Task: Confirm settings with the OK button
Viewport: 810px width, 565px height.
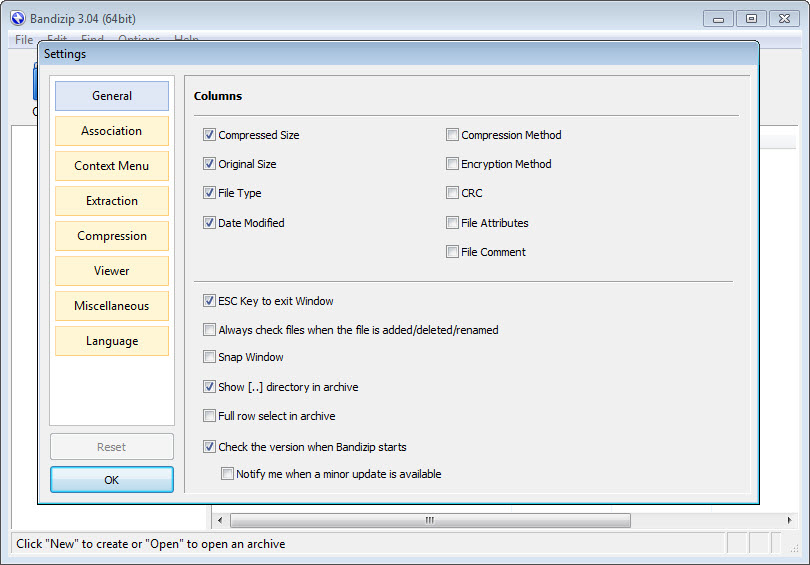Action: (112, 480)
